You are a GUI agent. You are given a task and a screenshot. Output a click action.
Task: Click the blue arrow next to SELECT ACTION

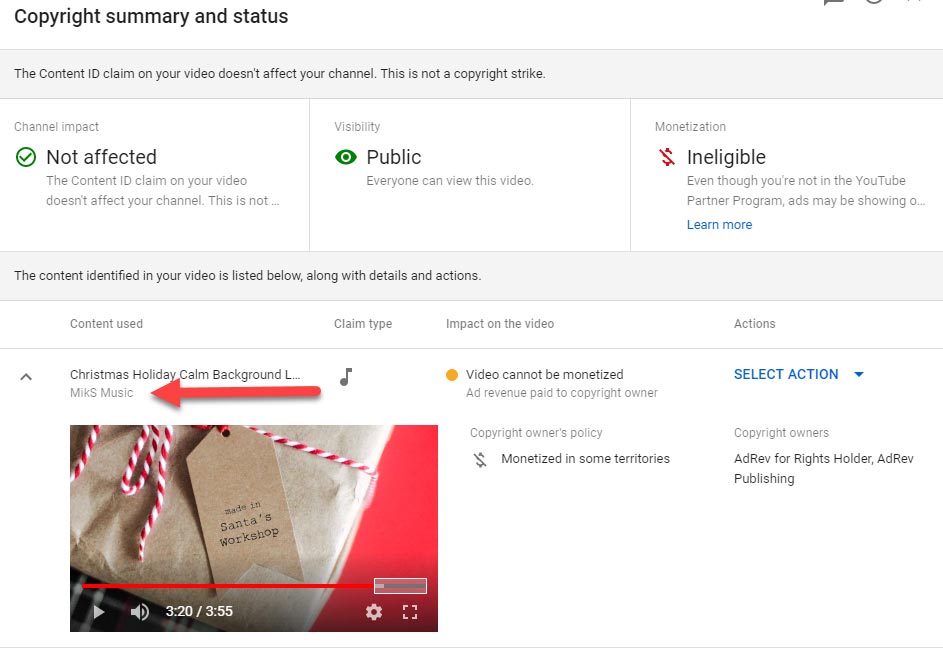coord(858,375)
